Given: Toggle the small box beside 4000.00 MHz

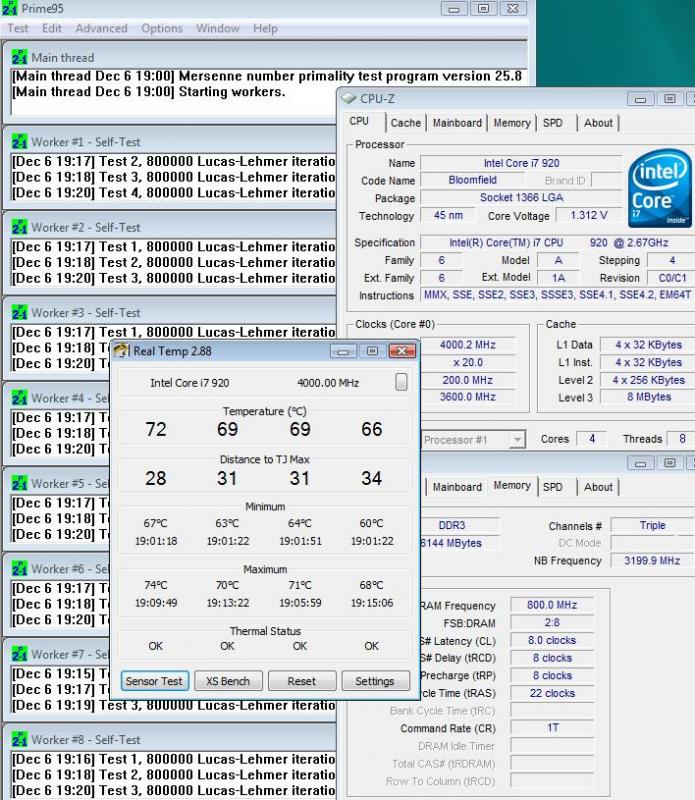Looking at the screenshot, I should click(x=401, y=382).
